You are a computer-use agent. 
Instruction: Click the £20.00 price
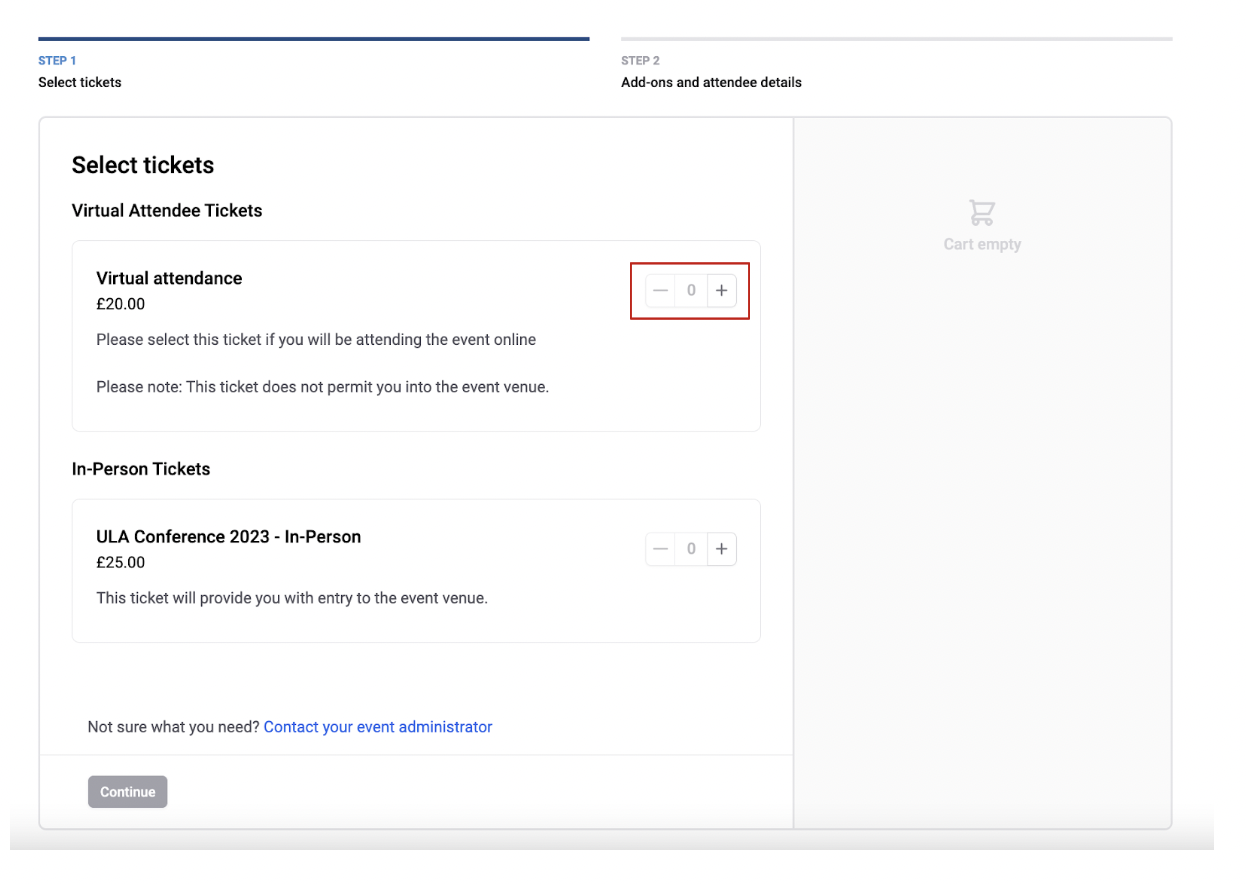point(120,304)
